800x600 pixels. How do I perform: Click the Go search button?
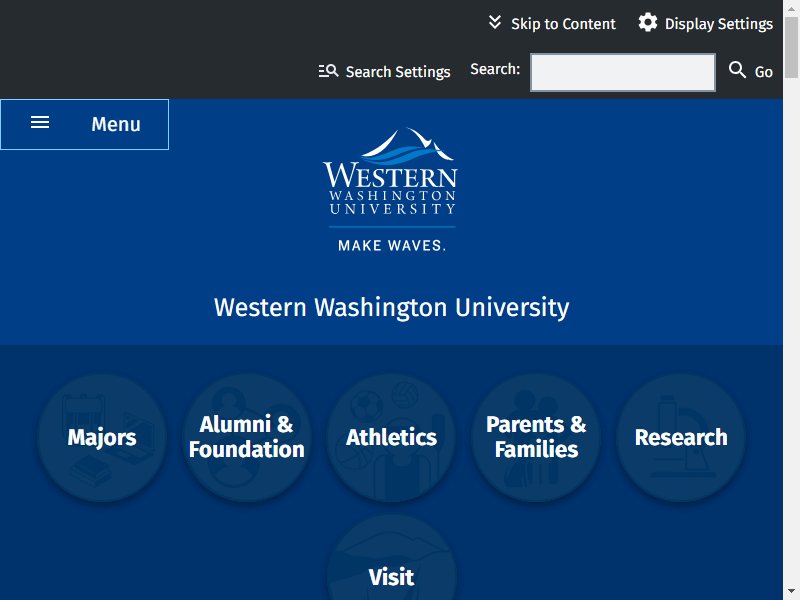[x=751, y=71]
